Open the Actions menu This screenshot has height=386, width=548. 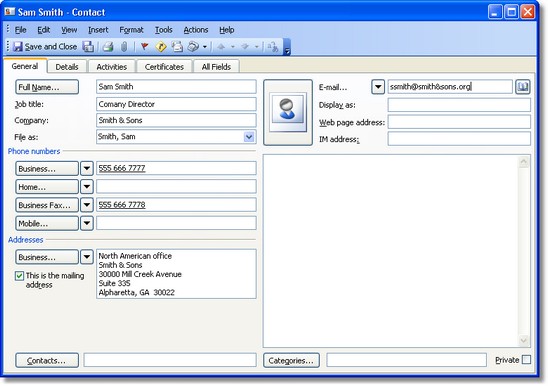pos(196,30)
